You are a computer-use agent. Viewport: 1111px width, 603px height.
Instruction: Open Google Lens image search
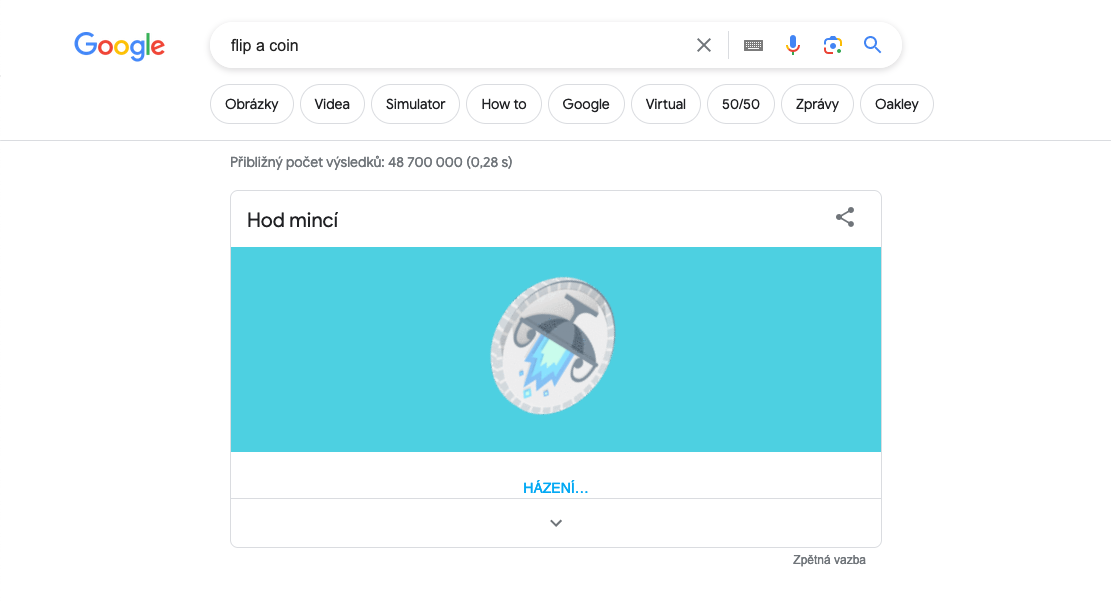(833, 45)
